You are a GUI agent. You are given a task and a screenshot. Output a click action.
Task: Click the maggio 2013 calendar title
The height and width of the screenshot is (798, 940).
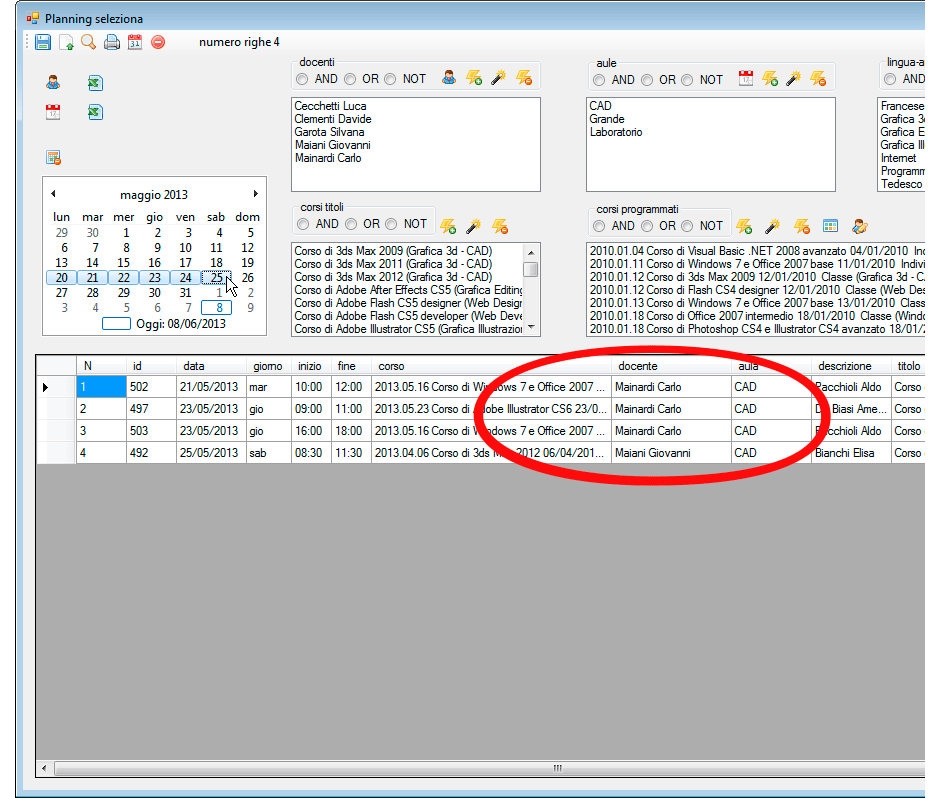tap(154, 195)
